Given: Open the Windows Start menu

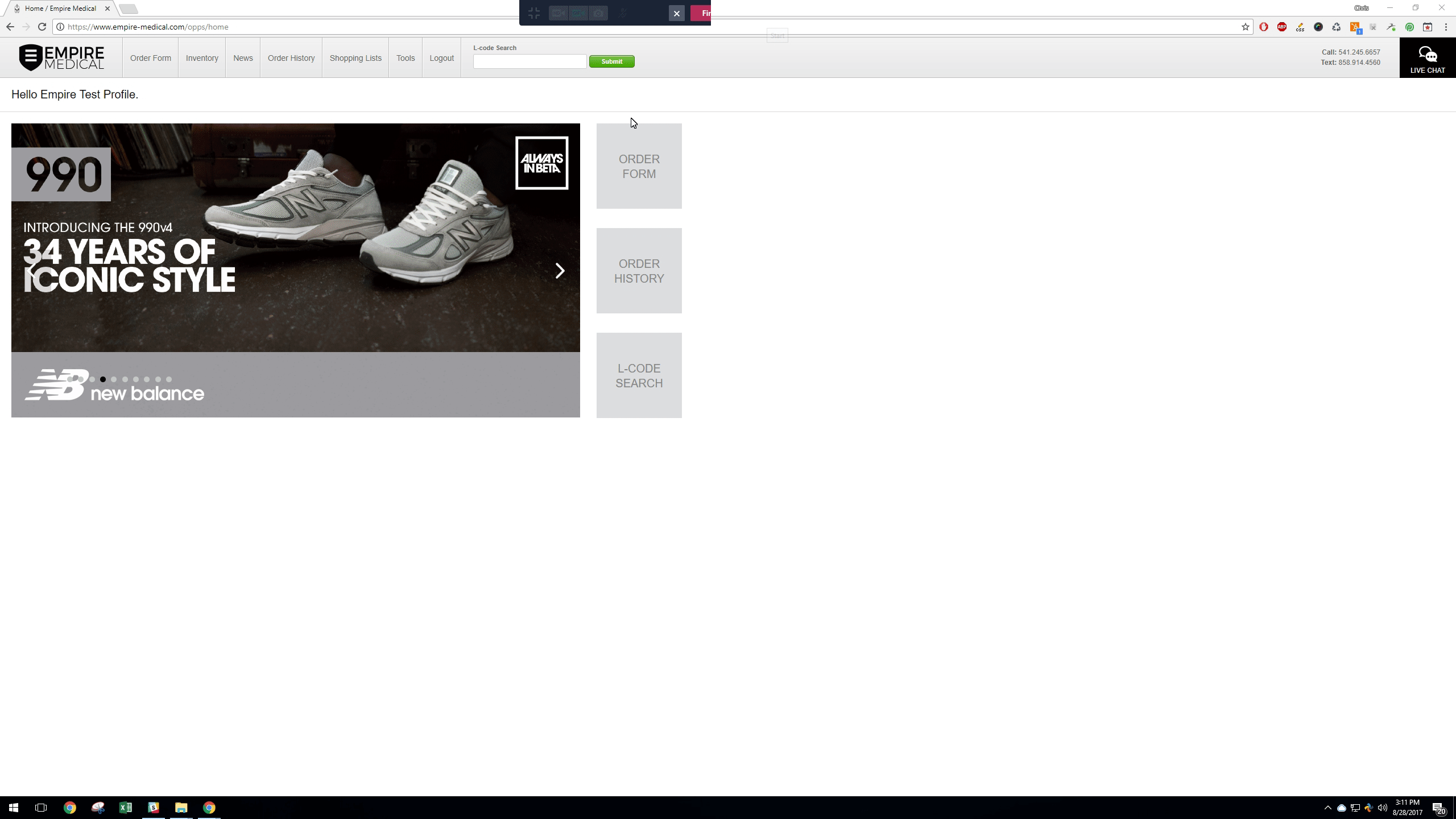Looking at the screenshot, I should (x=14, y=808).
